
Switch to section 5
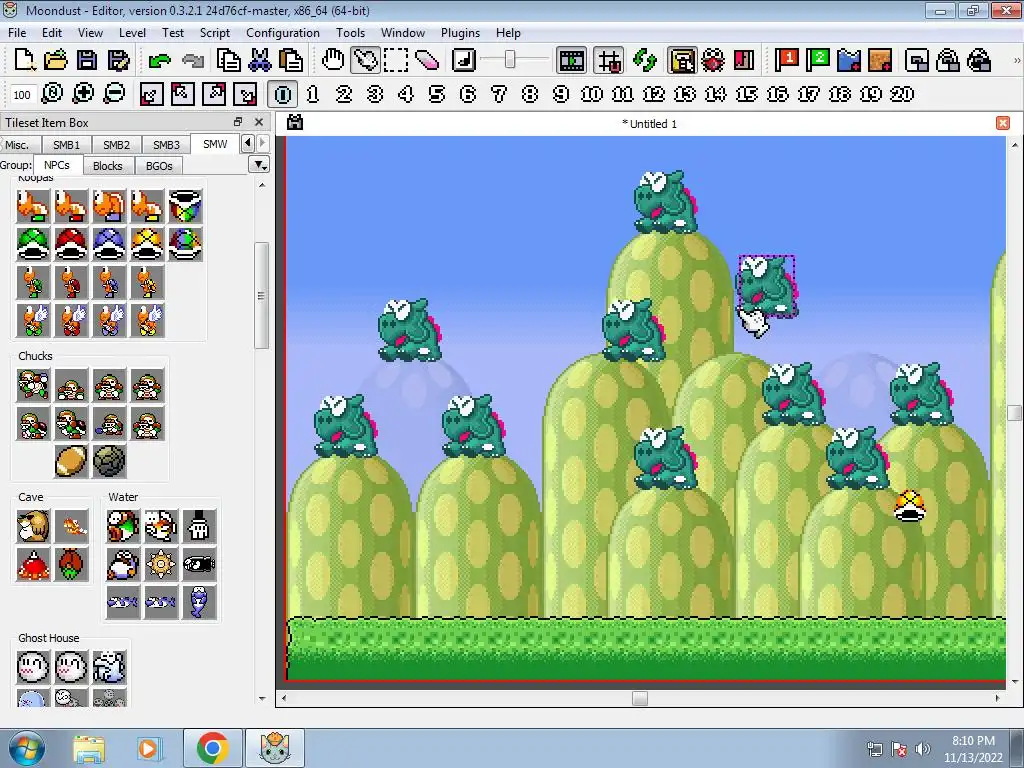[x=436, y=94]
